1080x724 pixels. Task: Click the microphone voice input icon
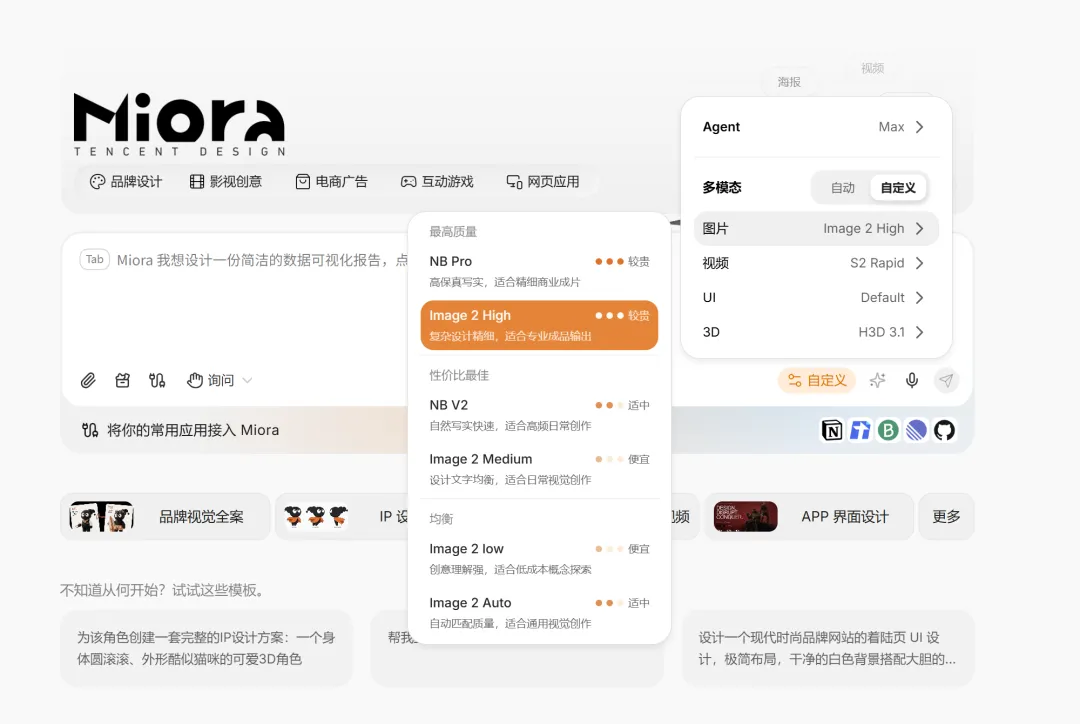(x=912, y=380)
